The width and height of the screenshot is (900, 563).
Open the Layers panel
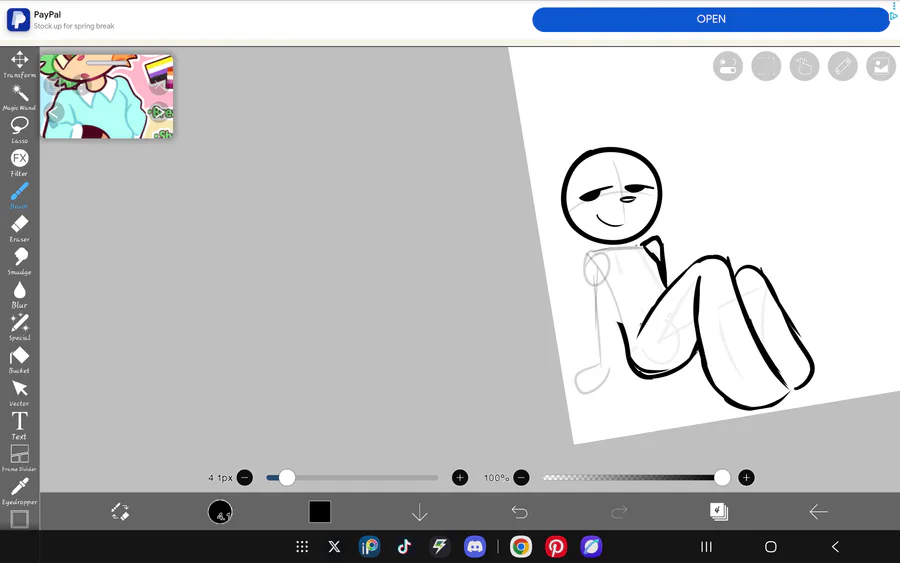point(719,511)
